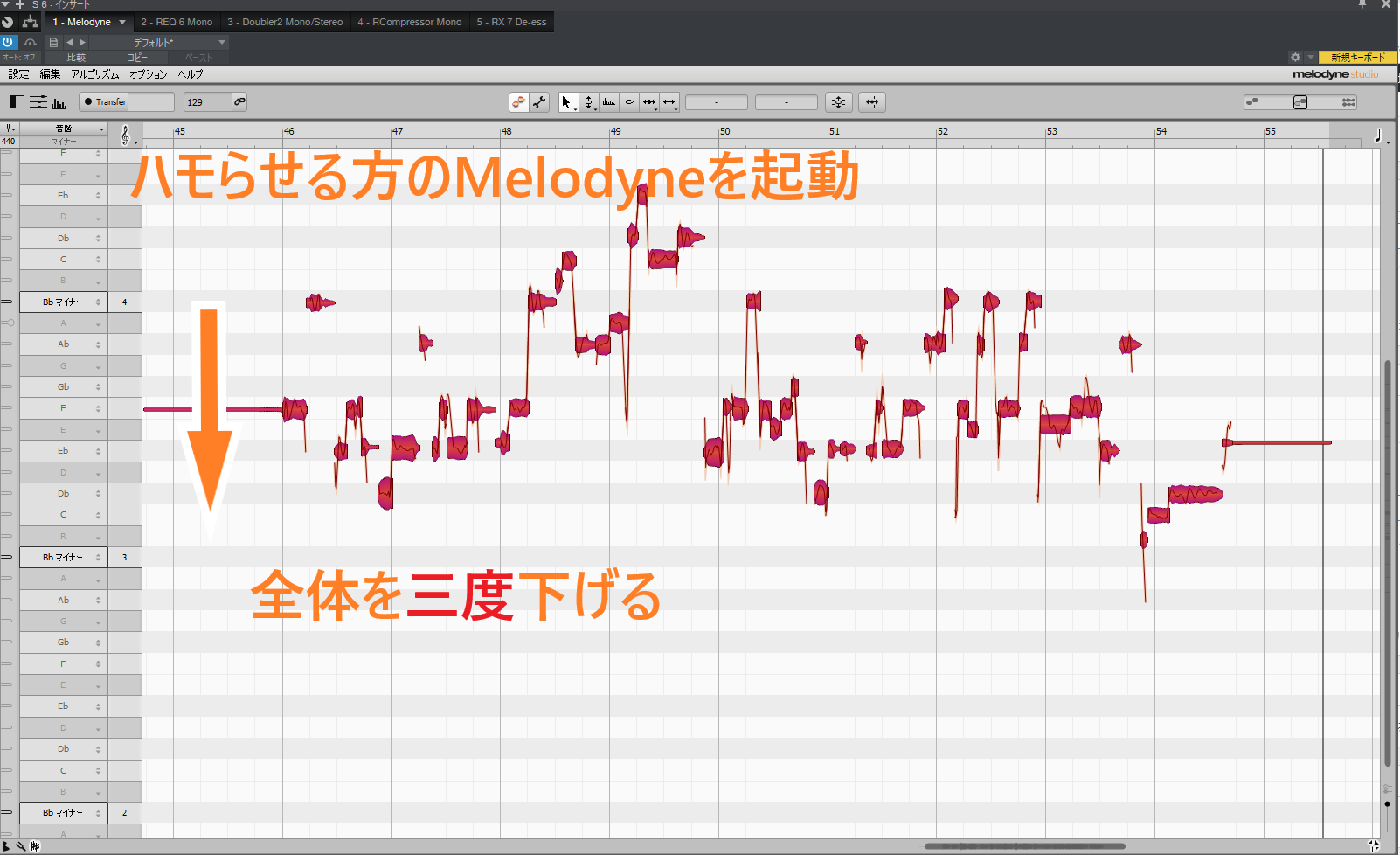Image resolution: width=1400 pixels, height=855 pixels.
Task: Click the コピー copy button
Action: pyautogui.click(x=137, y=58)
